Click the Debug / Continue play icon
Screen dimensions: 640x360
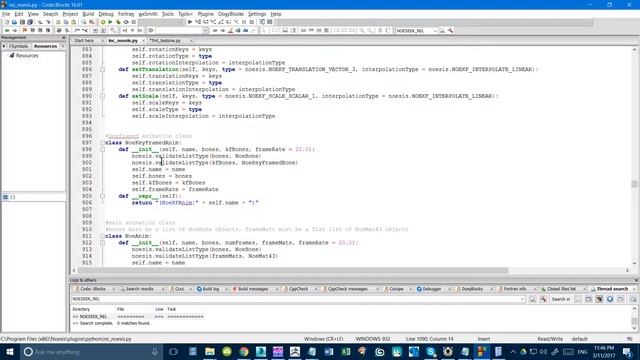[190, 22]
